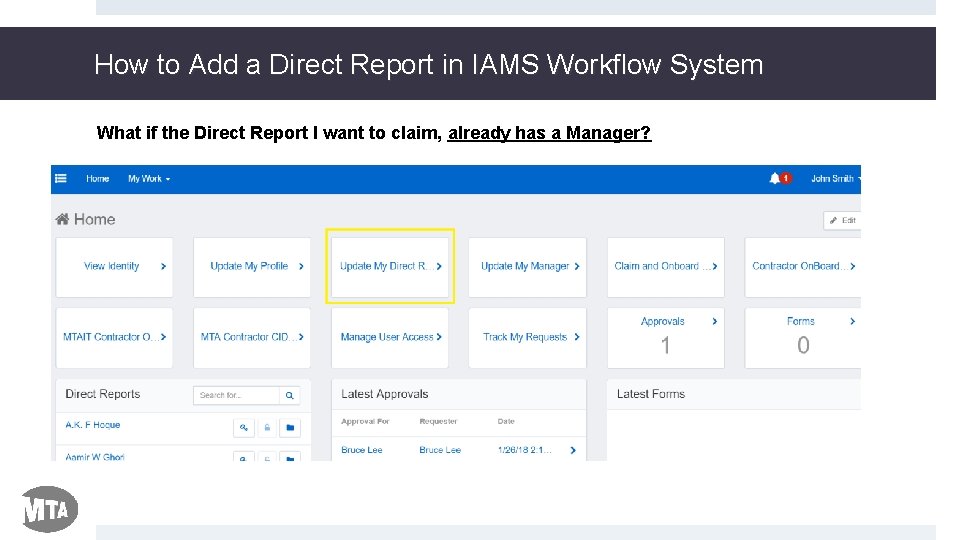The image size is (960, 540).
Task: Click the 1/26/18 date cell
Action: (525, 450)
